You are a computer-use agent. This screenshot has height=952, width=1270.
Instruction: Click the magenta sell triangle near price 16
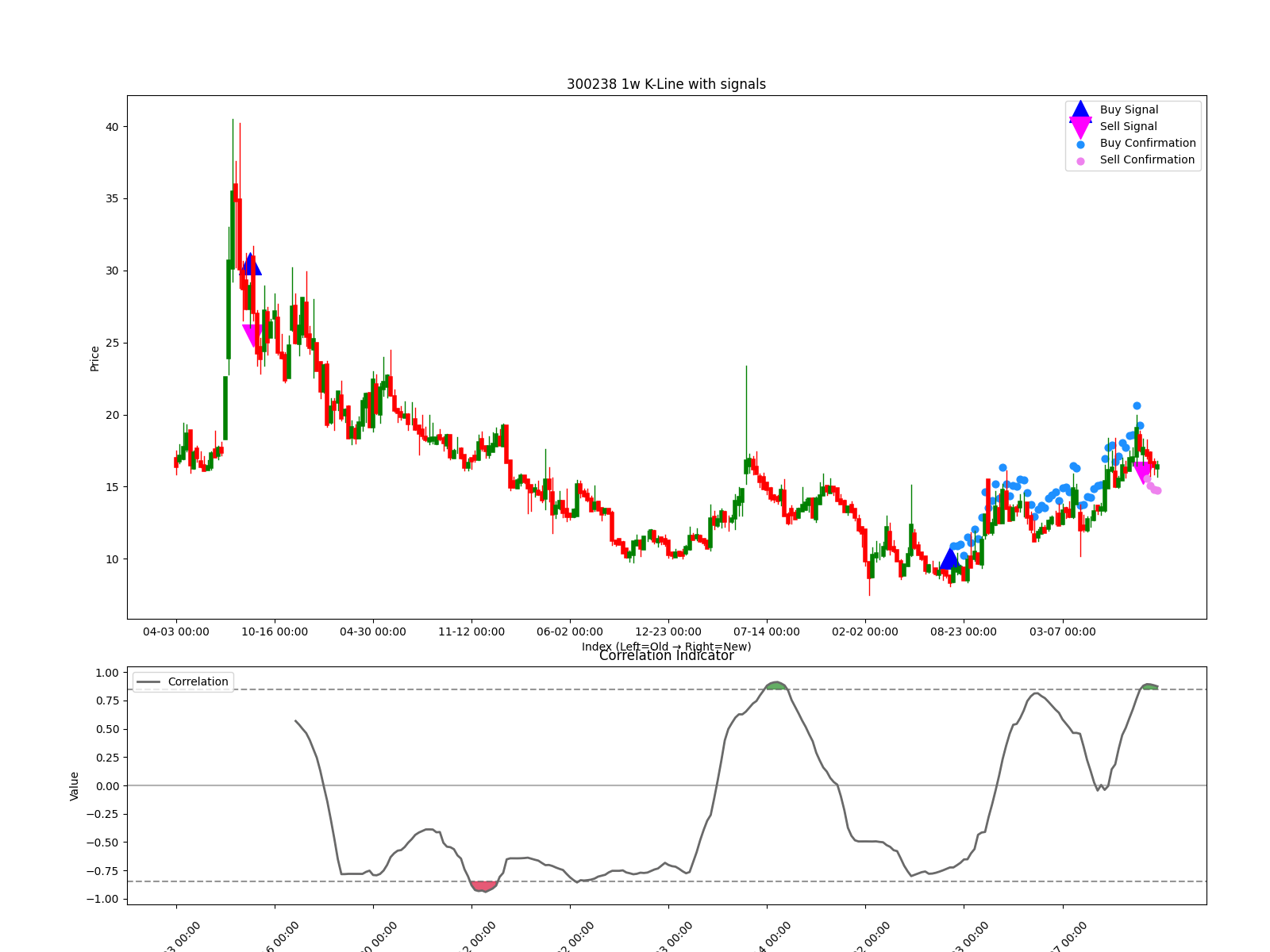(1143, 473)
